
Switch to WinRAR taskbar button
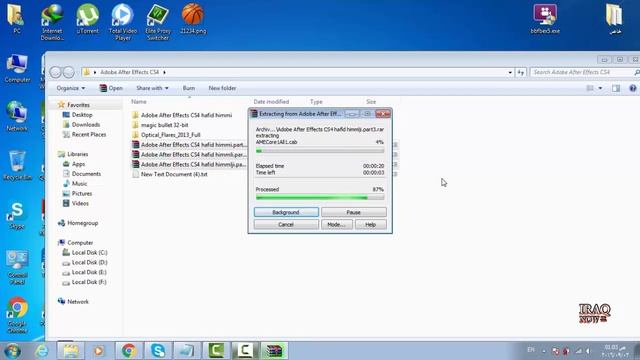coord(274,351)
